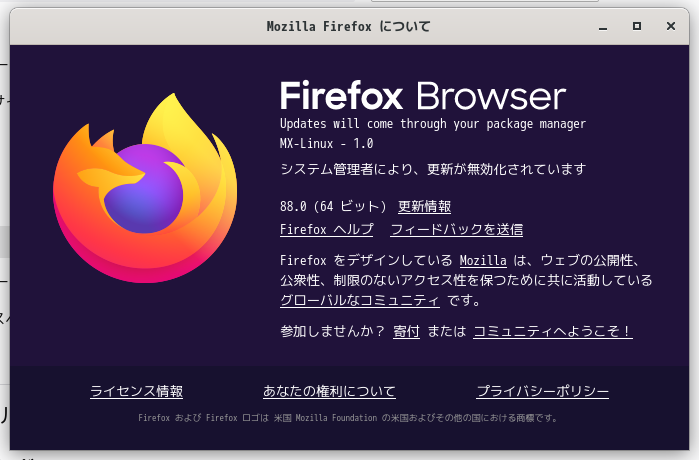
Task: Click the システム管理者により、更新が無効化されています message
Action: [x=433, y=169]
